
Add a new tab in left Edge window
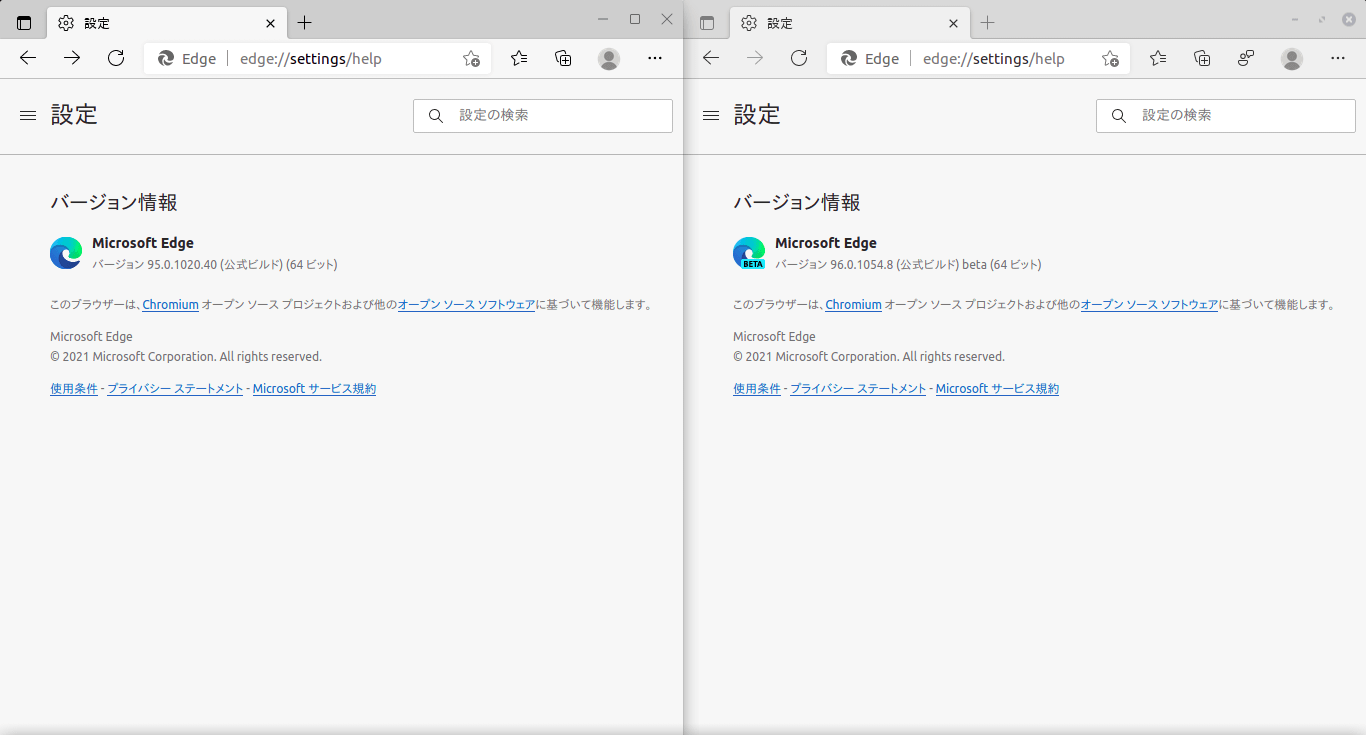click(305, 23)
